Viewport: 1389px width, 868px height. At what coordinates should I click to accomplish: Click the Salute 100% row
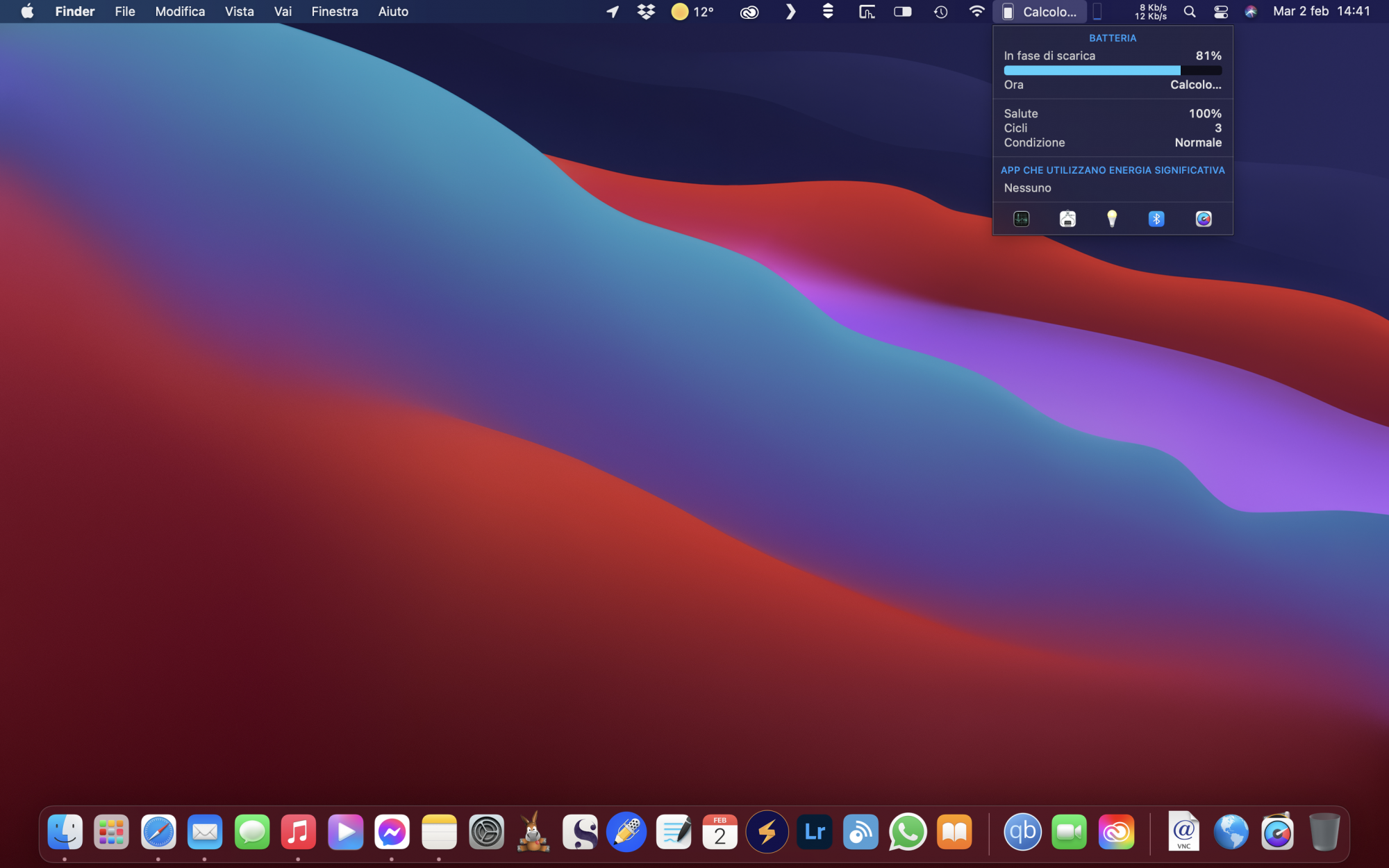(x=1113, y=113)
